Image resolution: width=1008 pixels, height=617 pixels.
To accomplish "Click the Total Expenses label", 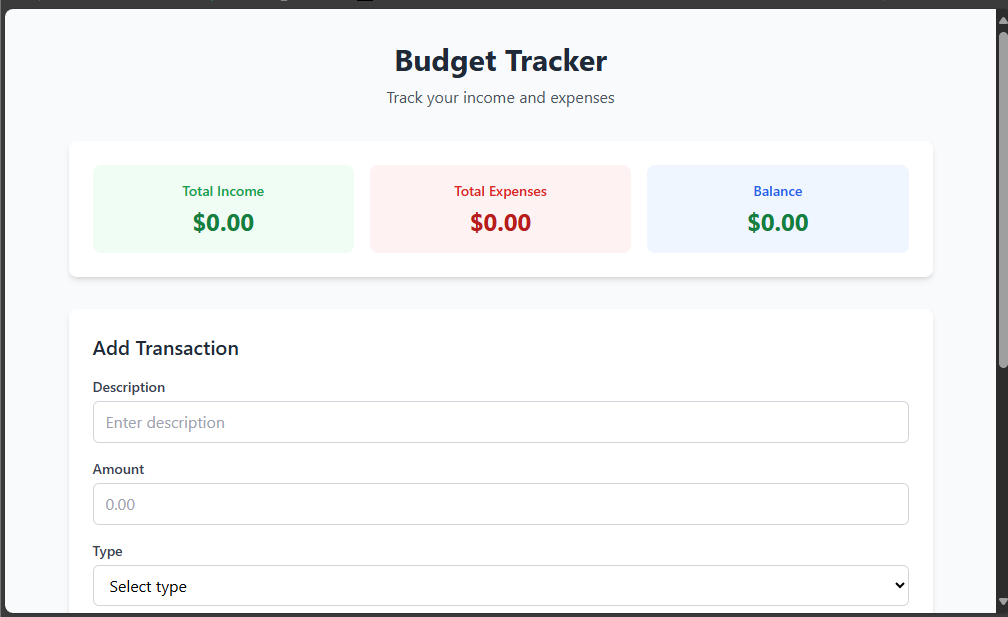I will coord(500,191).
